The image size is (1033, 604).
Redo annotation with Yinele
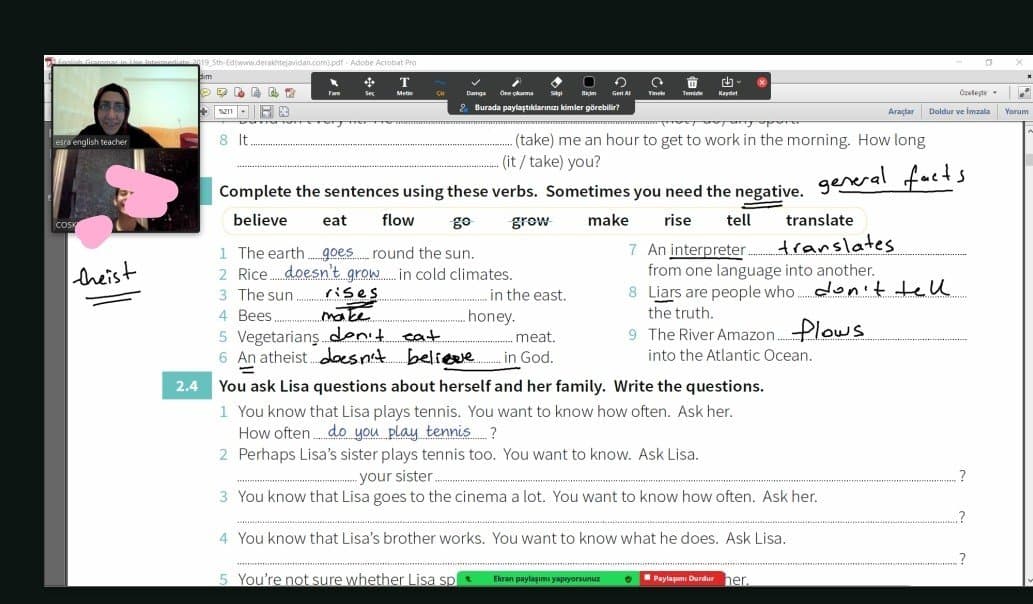pyautogui.click(x=657, y=86)
